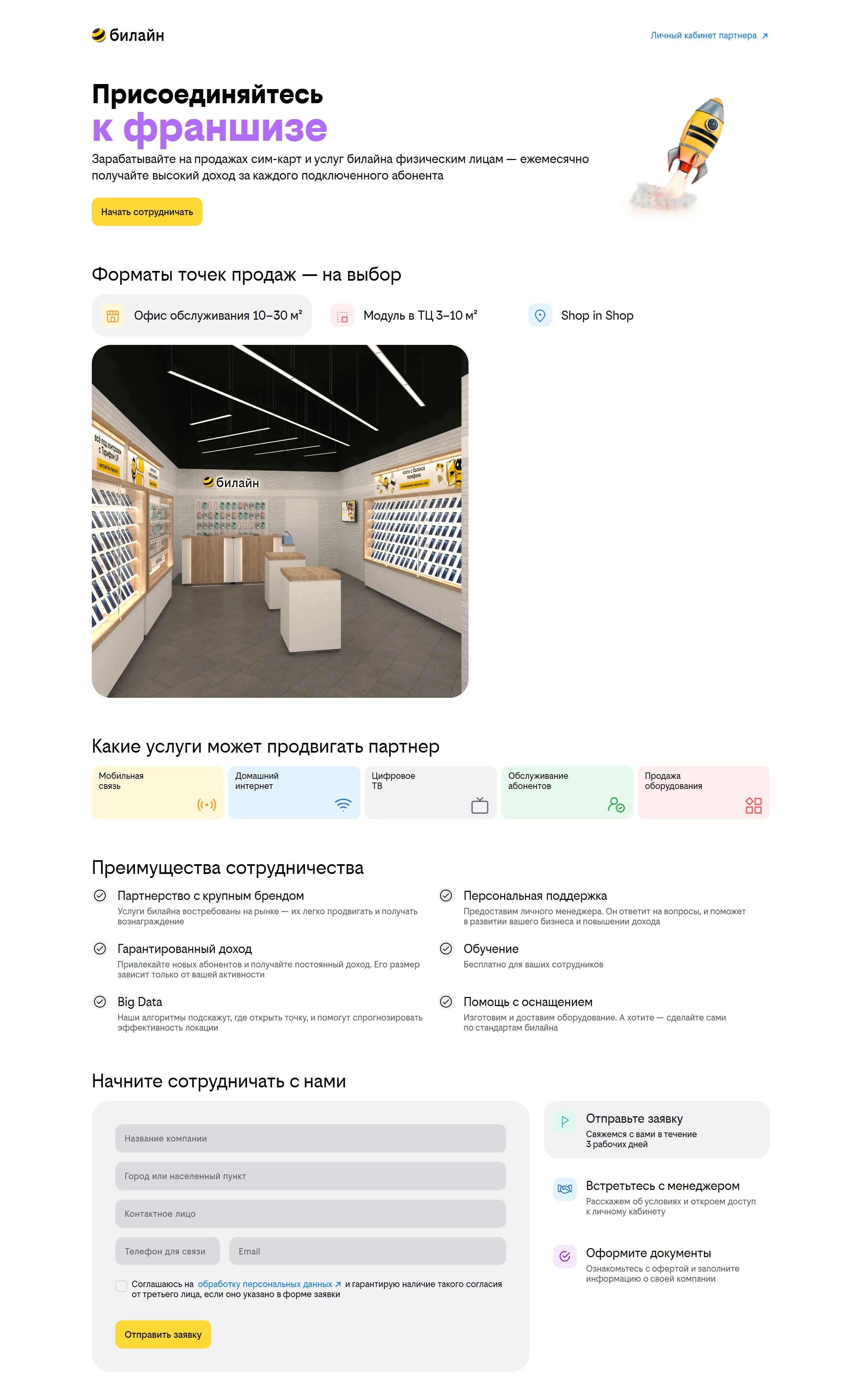Click the Отправить заявку button
The width and height of the screenshot is (861, 1400).
click(x=163, y=1335)
